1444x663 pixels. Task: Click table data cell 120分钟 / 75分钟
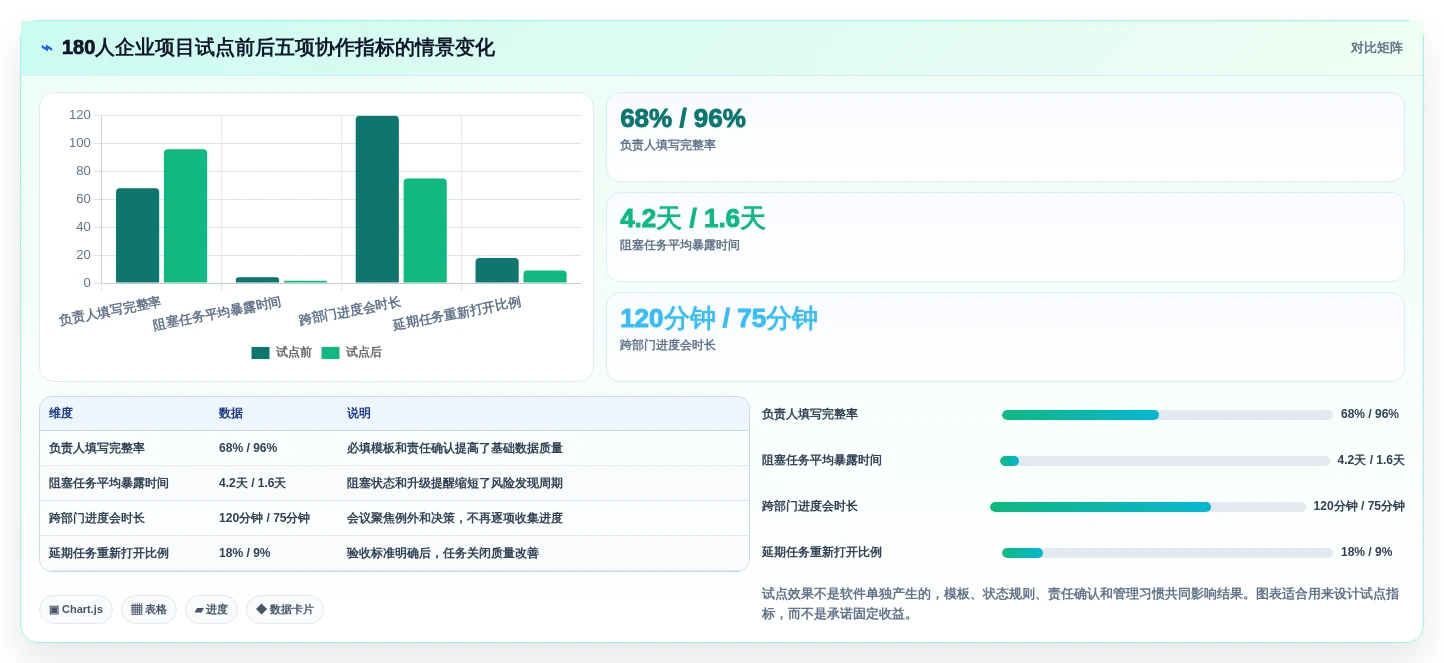coord(264,518)
